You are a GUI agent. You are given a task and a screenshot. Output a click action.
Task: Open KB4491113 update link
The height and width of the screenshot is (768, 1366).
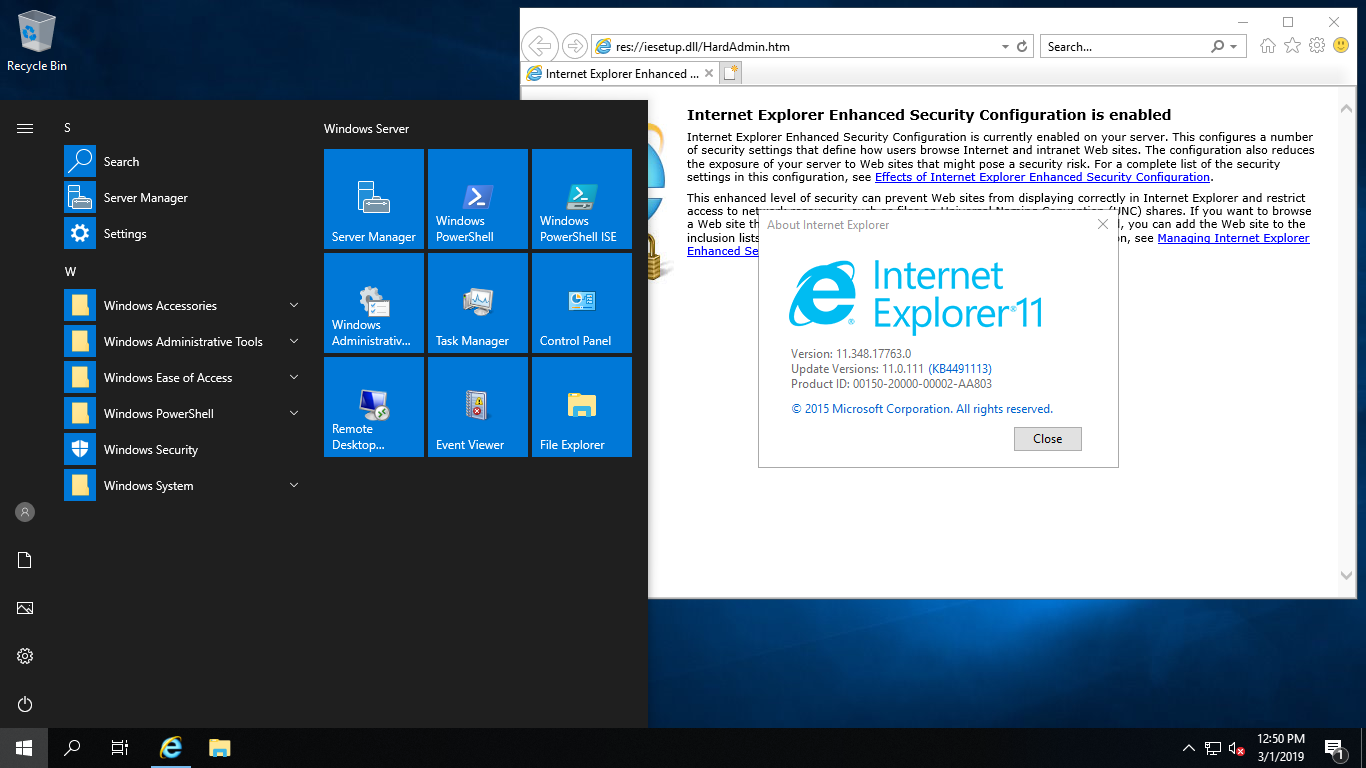point(960,369)
